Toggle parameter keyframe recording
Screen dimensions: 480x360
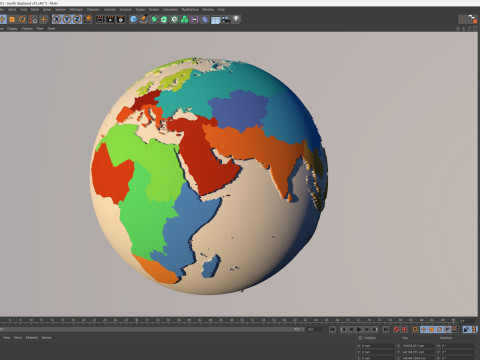pos(448,329)
